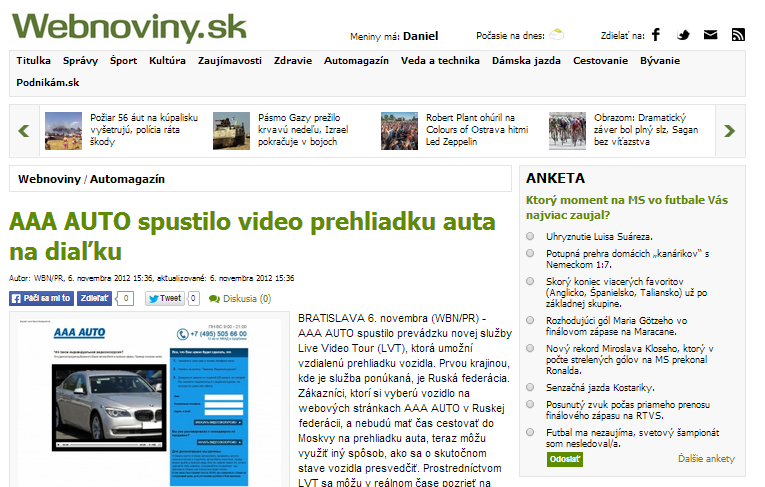The height and width of the screenshot is (487, 765).
Task: Go to previous headlines with left arrow
Action: [x=24, y=131]
